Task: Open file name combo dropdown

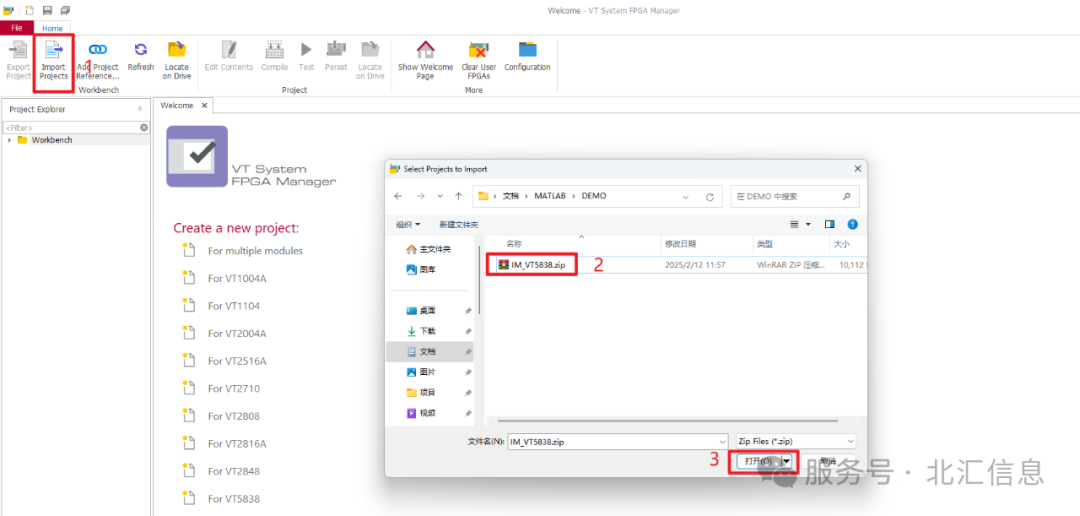Action: 722,441
